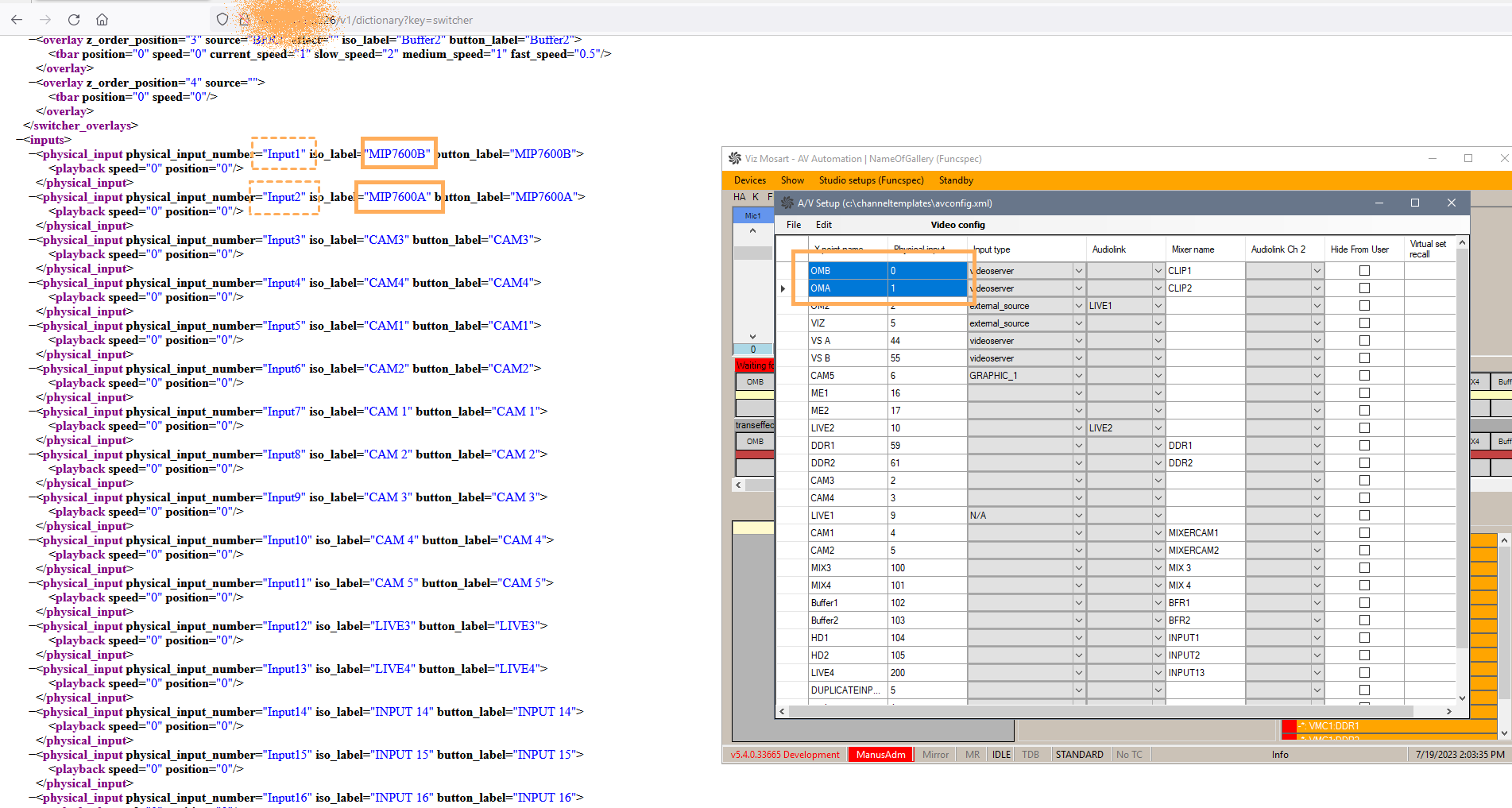Toggle Hide From User for MIX3 row
Screen dimensions: 1512x808
pyautogui.click(x=1364, y=568)
